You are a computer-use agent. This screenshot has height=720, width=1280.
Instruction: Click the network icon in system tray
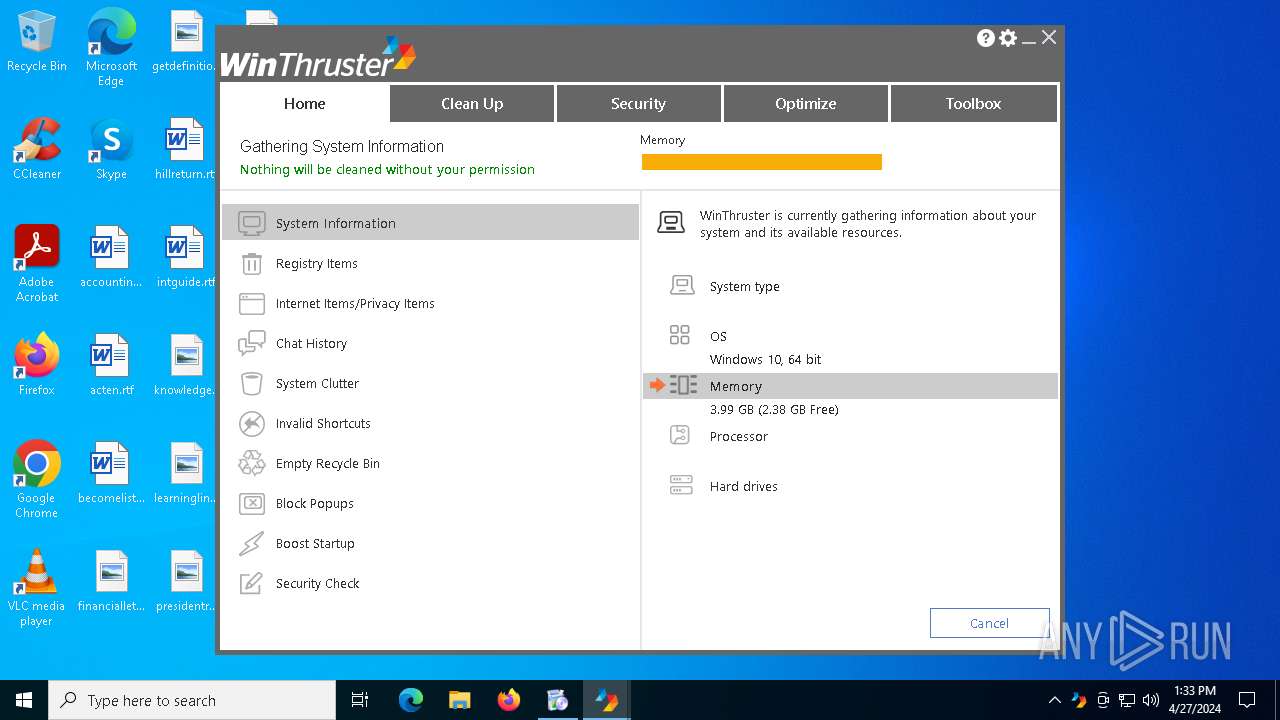[1127, 700]
